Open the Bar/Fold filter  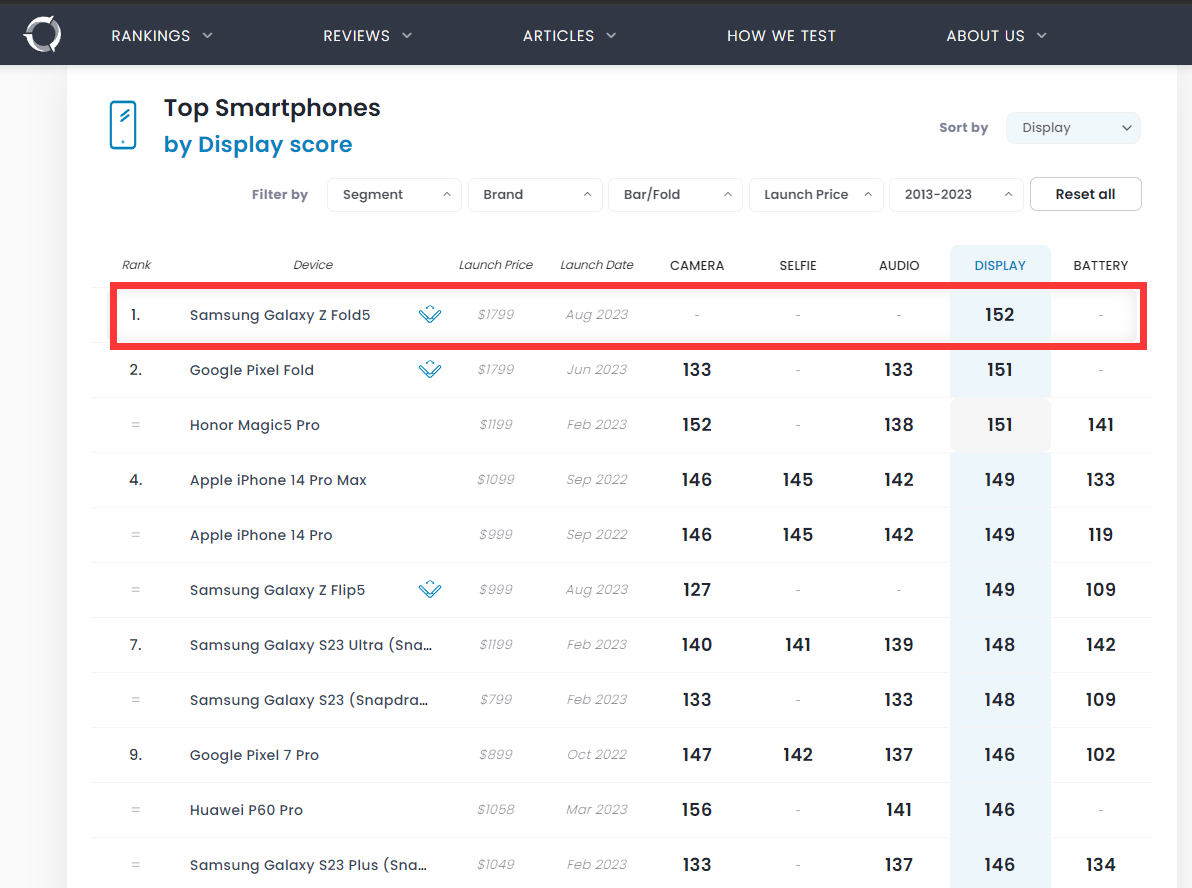pyautogui.click(x=675, y=195)
